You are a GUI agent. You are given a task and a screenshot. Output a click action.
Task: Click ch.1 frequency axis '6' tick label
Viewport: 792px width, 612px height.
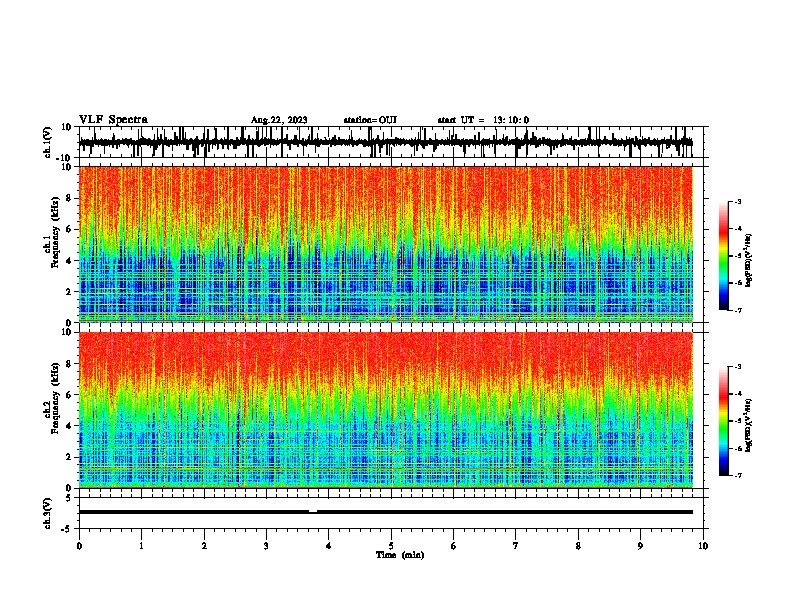70,229
